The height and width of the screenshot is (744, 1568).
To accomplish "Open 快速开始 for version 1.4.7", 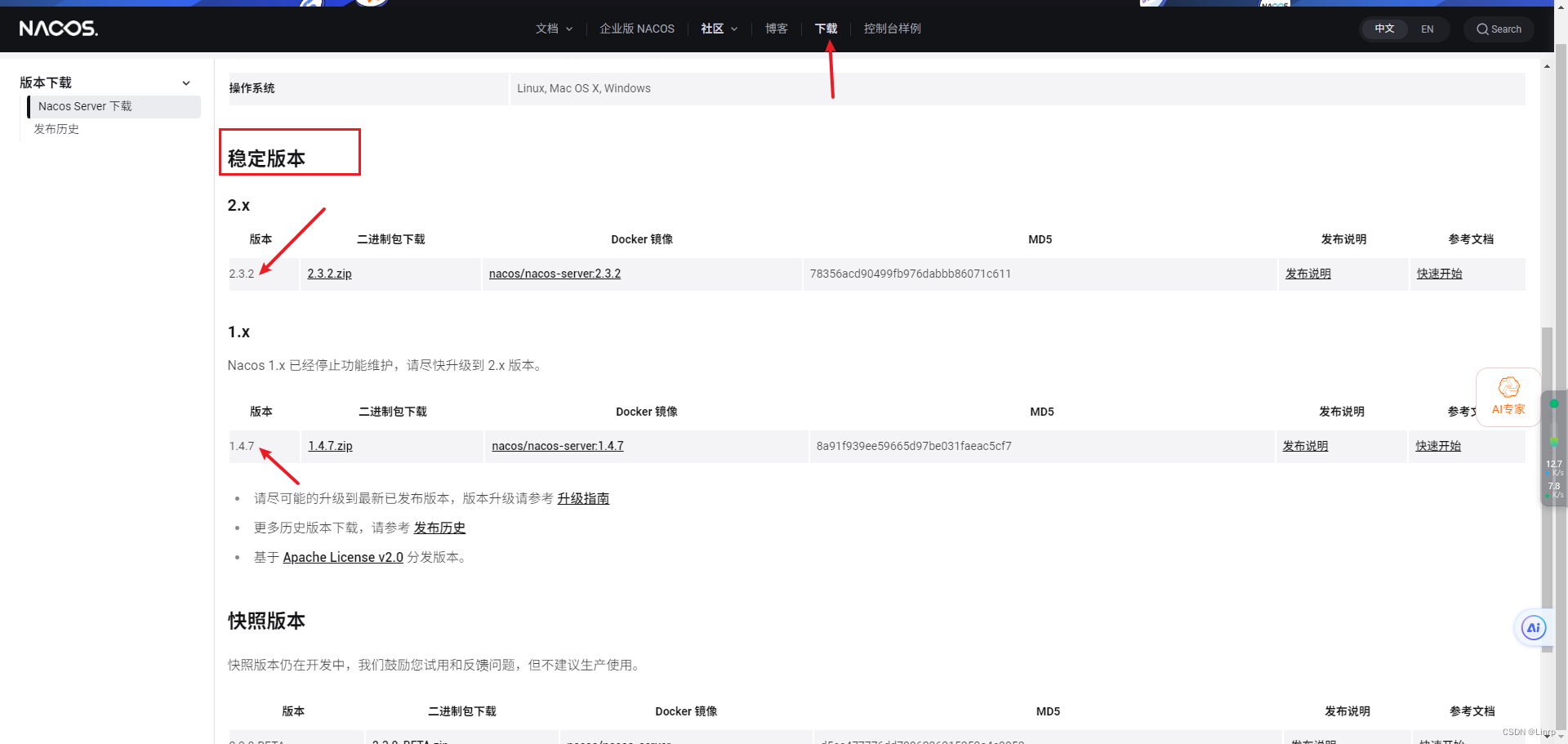I will point(1438,446).
